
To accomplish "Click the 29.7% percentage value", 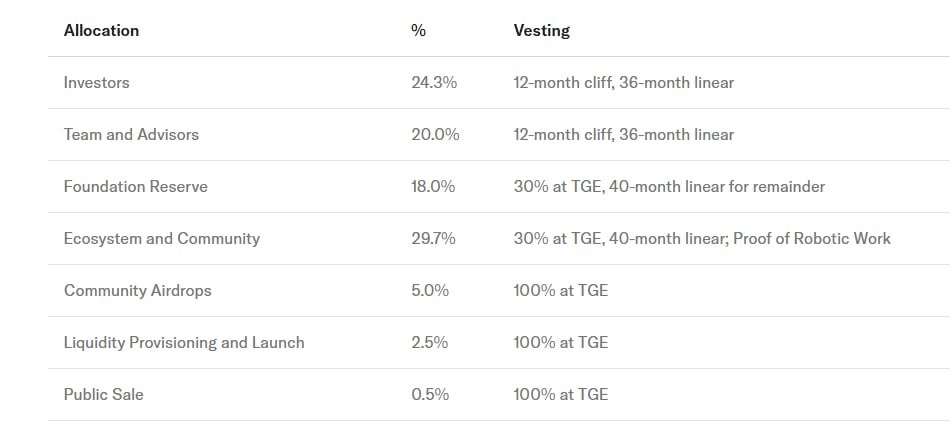I will (x=433, y=238).
